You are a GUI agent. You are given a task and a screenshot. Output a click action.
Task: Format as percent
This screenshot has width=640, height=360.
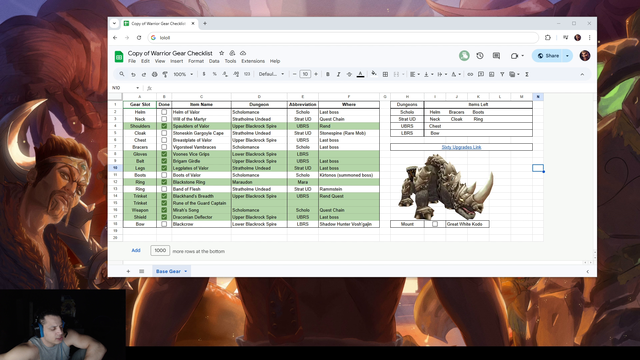214,74
